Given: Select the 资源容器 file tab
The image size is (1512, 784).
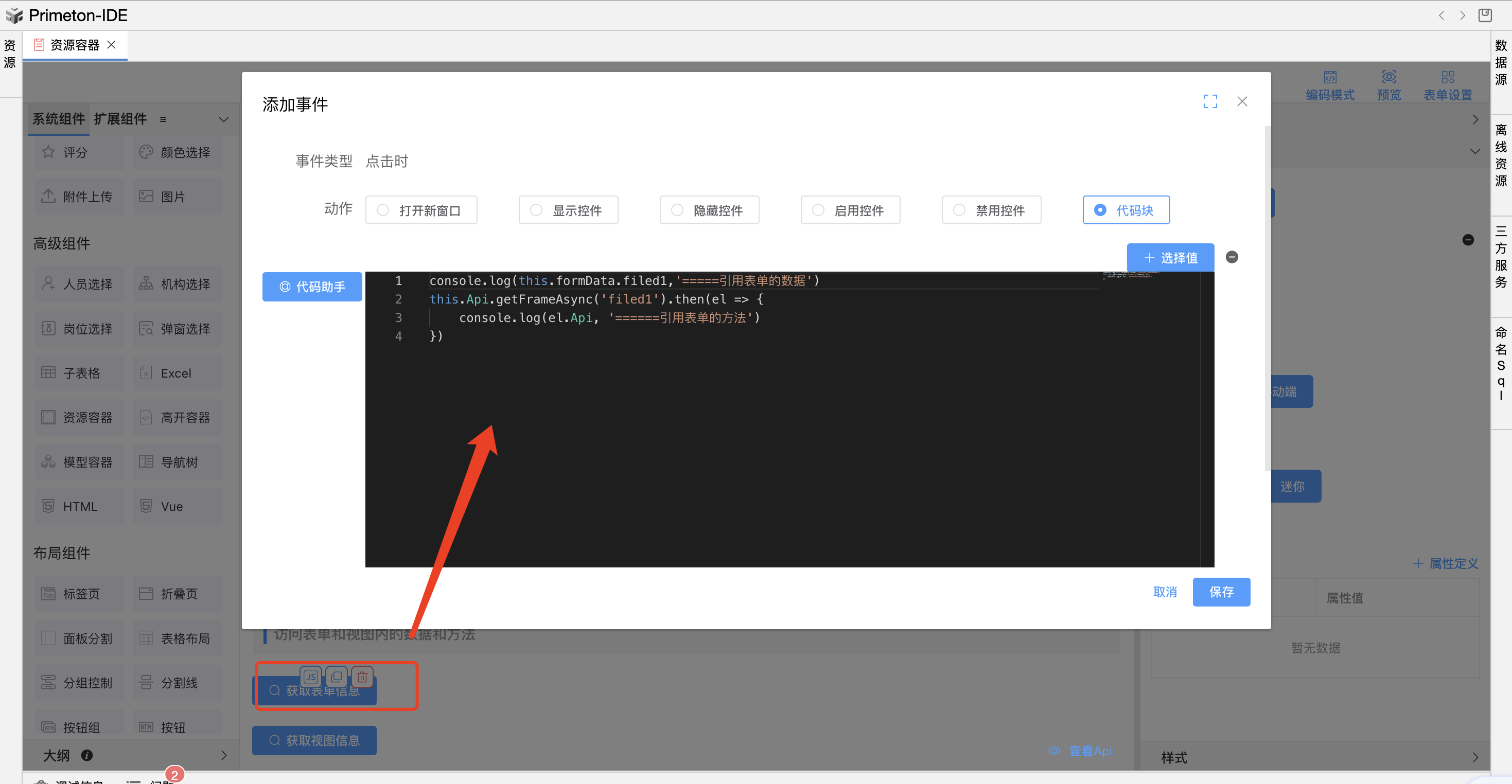Looking at the screenshot, I should (75, 45).
